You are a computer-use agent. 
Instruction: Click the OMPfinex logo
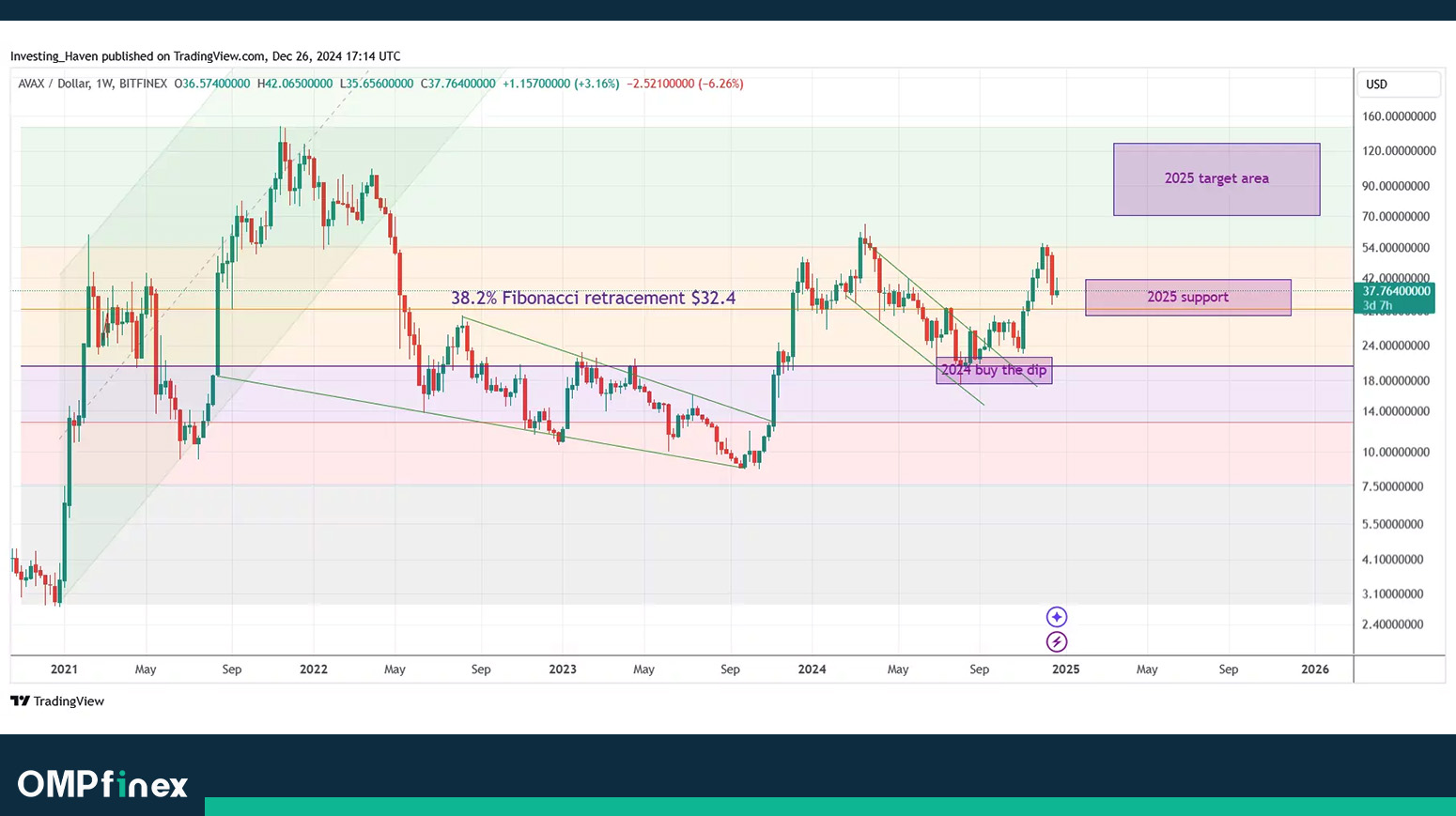coord(102,784)
